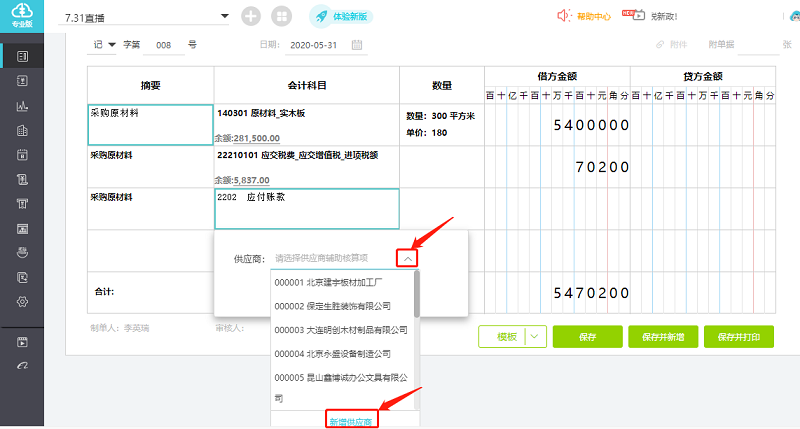
Task: Click the 保存并新增 button
Action: pyautogui.click(x=663, y=337)
